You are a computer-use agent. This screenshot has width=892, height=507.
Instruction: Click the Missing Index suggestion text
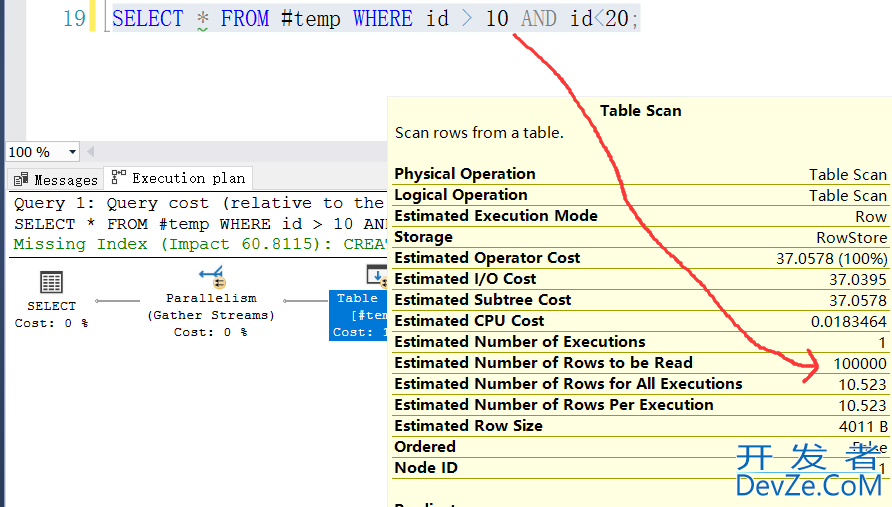pos(199,244)
